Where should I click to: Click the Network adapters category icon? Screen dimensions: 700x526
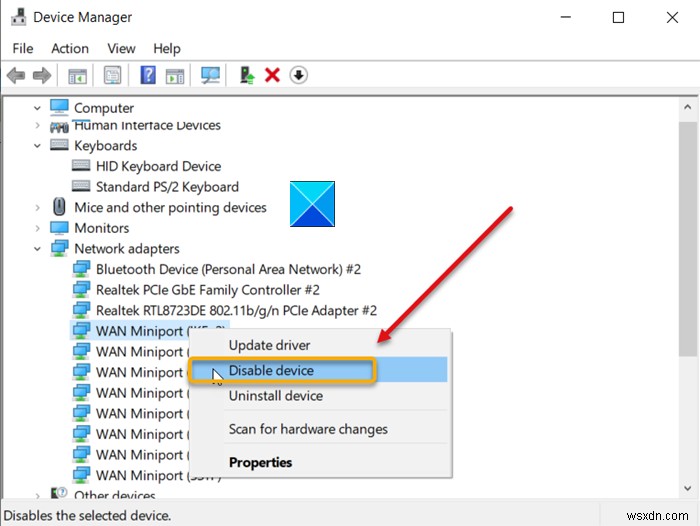(59, 248)
